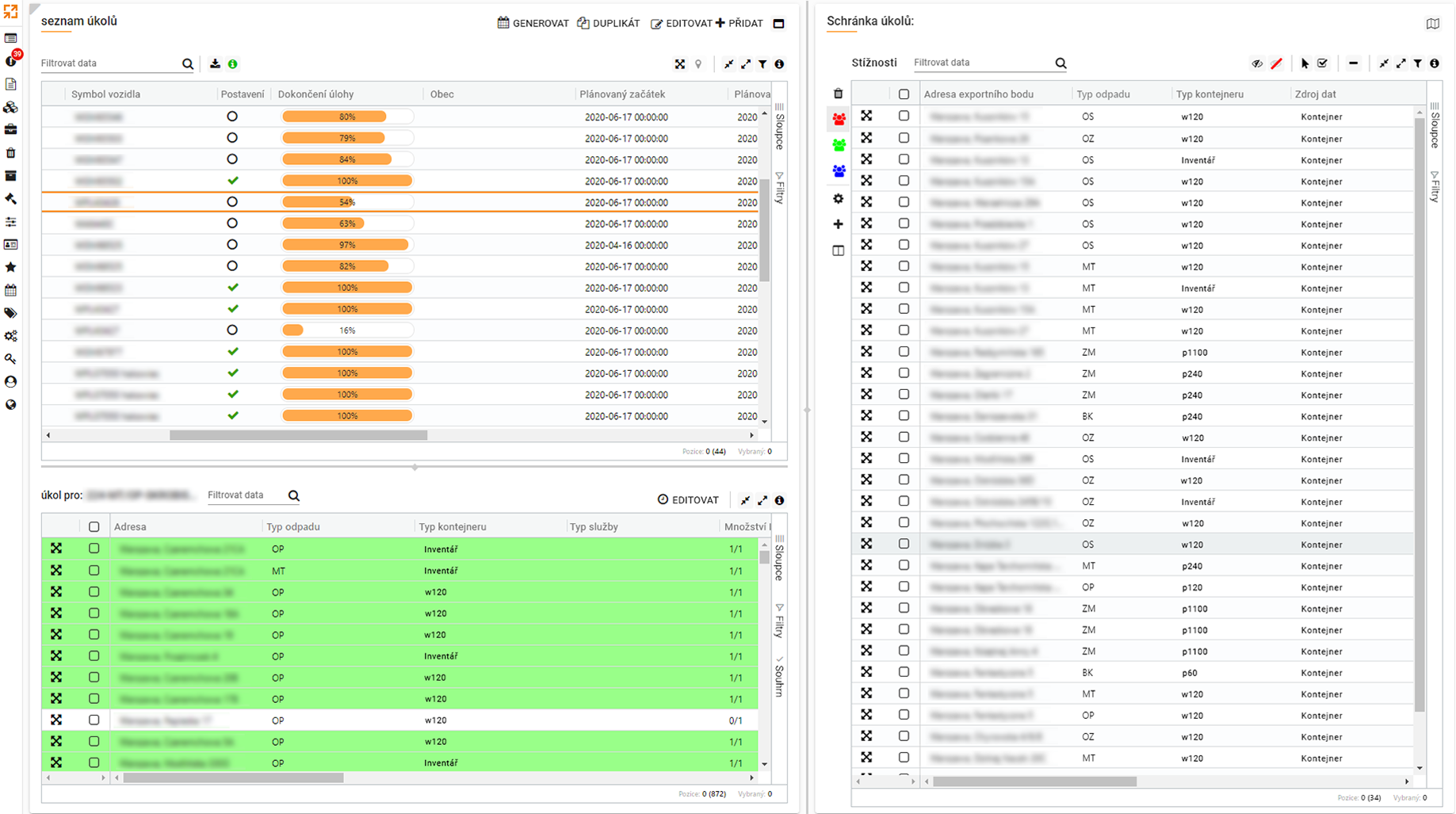Open the gavel sidebar icon
This screenshot has width=1456, height=814.
10,199
